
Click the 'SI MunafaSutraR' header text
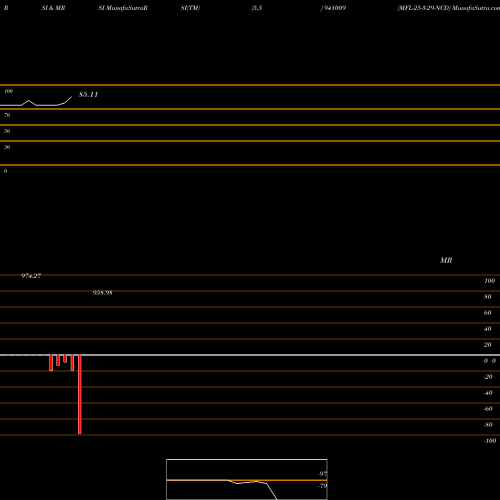123,8
